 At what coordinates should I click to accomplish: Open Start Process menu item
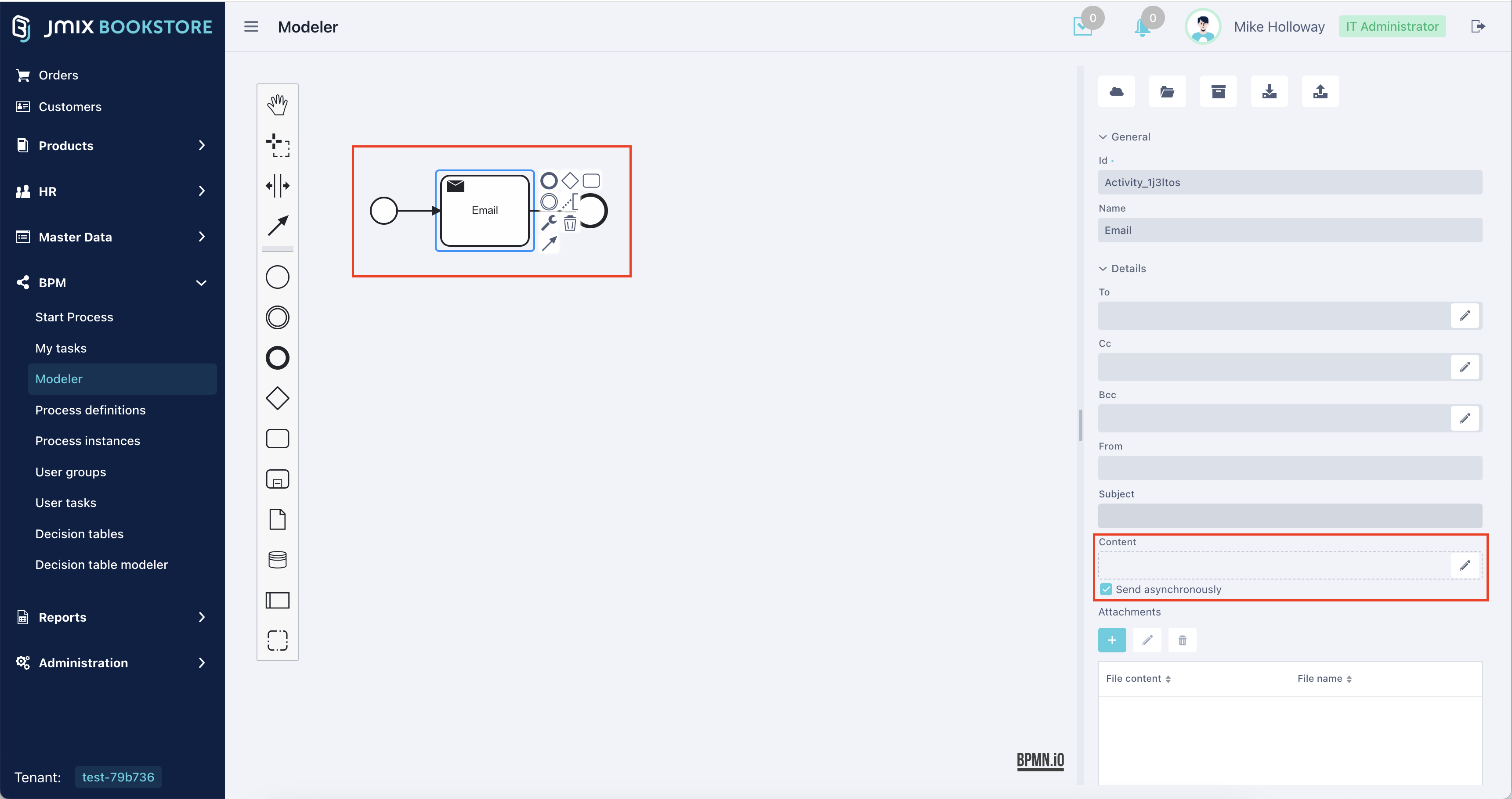coord(74,317)
